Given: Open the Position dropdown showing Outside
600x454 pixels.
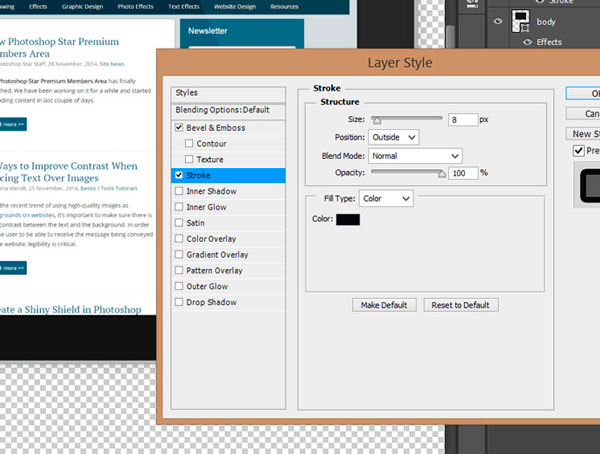Looking at the screenshot, I should (x=393, y=137).
